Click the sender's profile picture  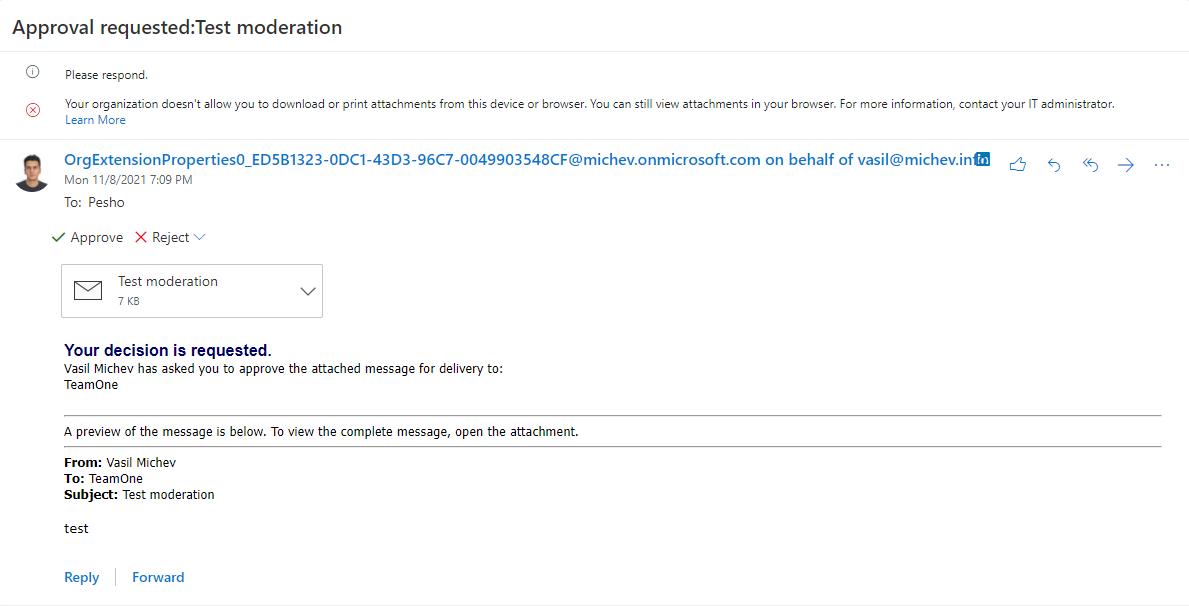[x=32, y=172]
